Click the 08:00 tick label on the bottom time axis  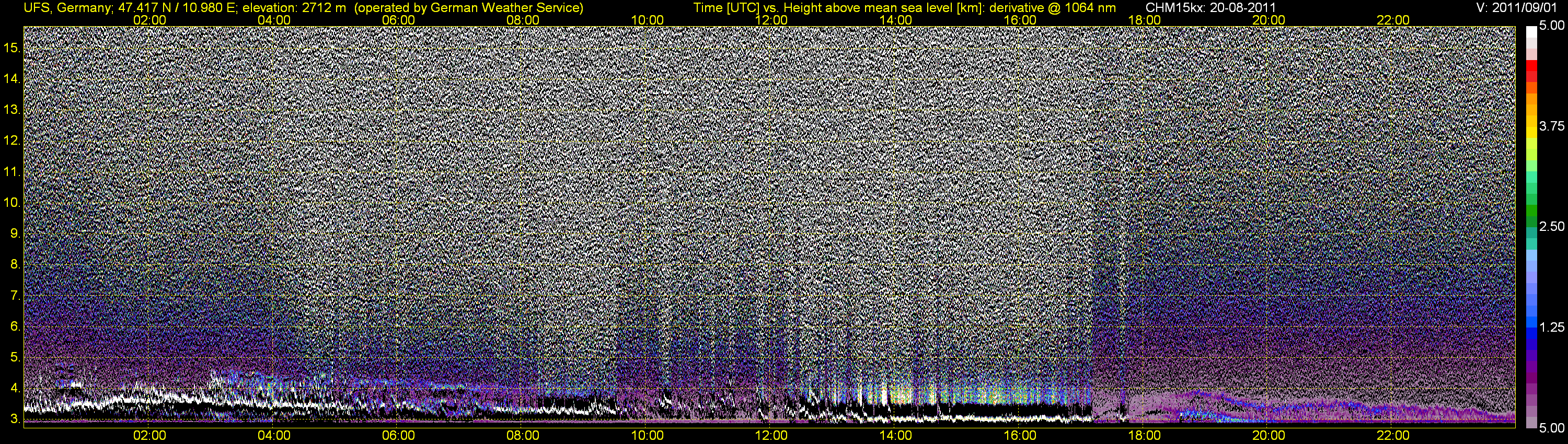[x=523, y=436]
